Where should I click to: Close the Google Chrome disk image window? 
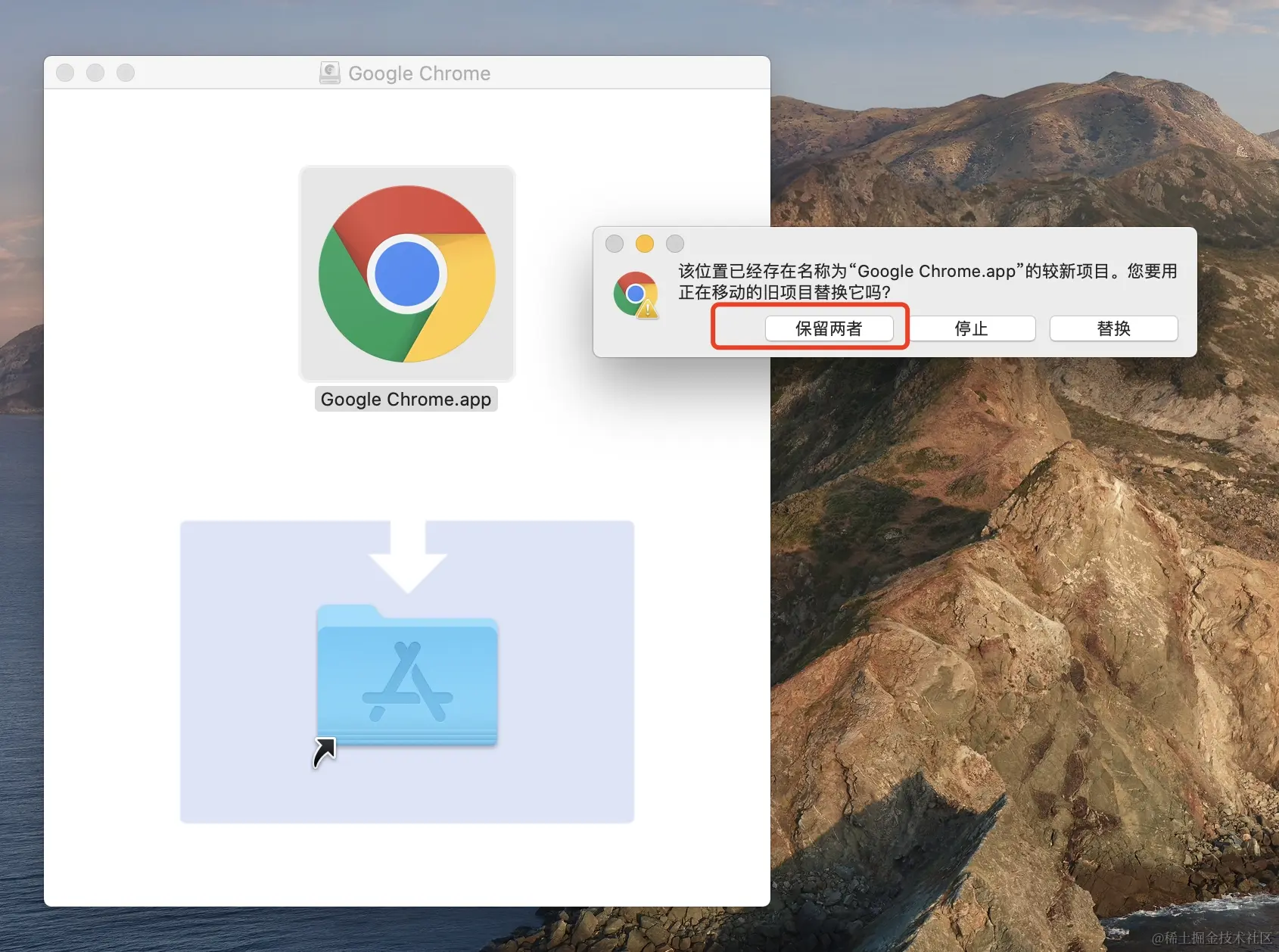[x=65, y=73]
